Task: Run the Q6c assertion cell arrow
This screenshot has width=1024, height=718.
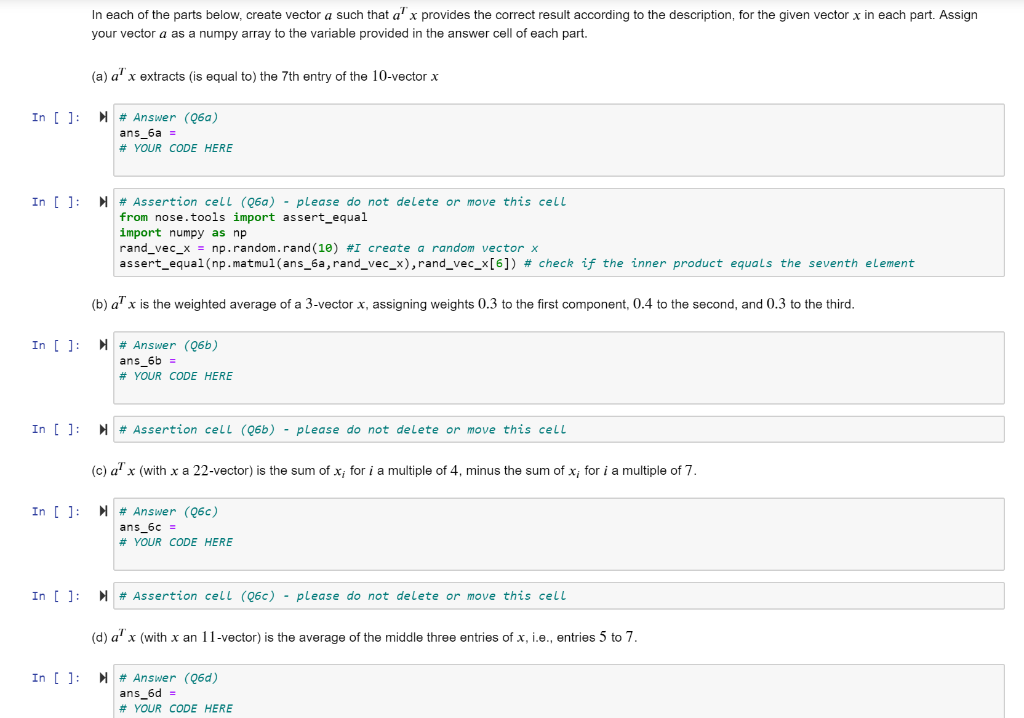Action: [103, 595]
